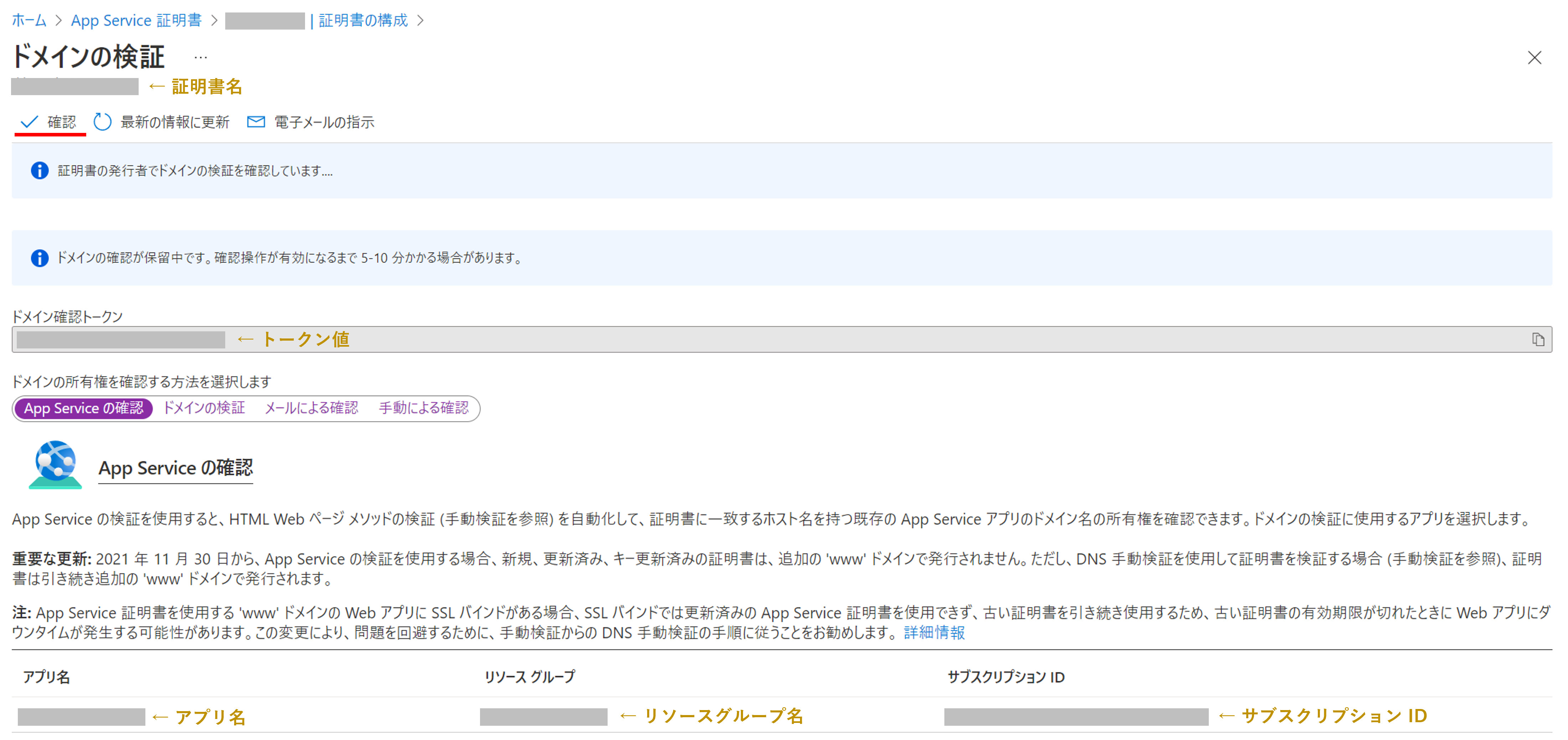Switch to the App Service の確認 option
1568x740 pixels.
click(83, 408)
